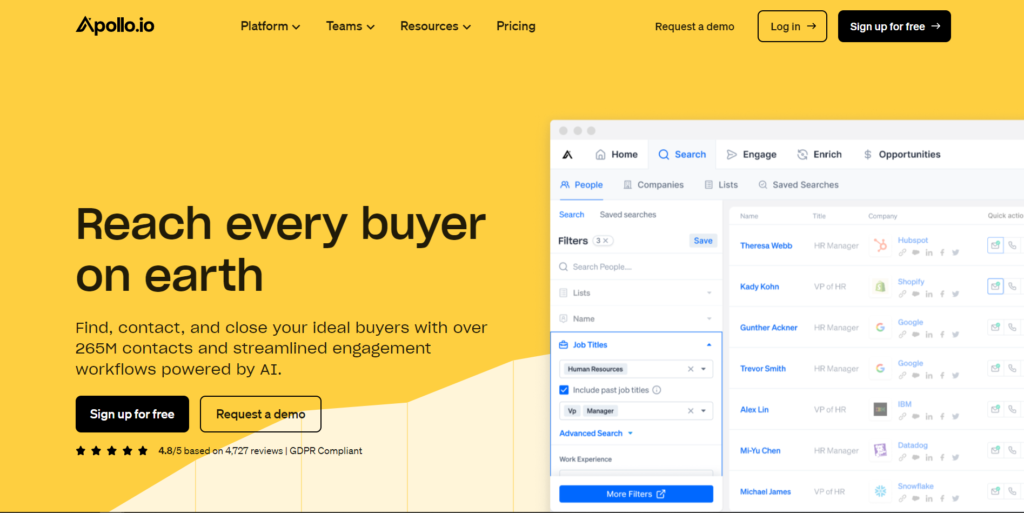Click the website link icon under Datadog
Screen dimensions: 1024x513
(903, 458)
